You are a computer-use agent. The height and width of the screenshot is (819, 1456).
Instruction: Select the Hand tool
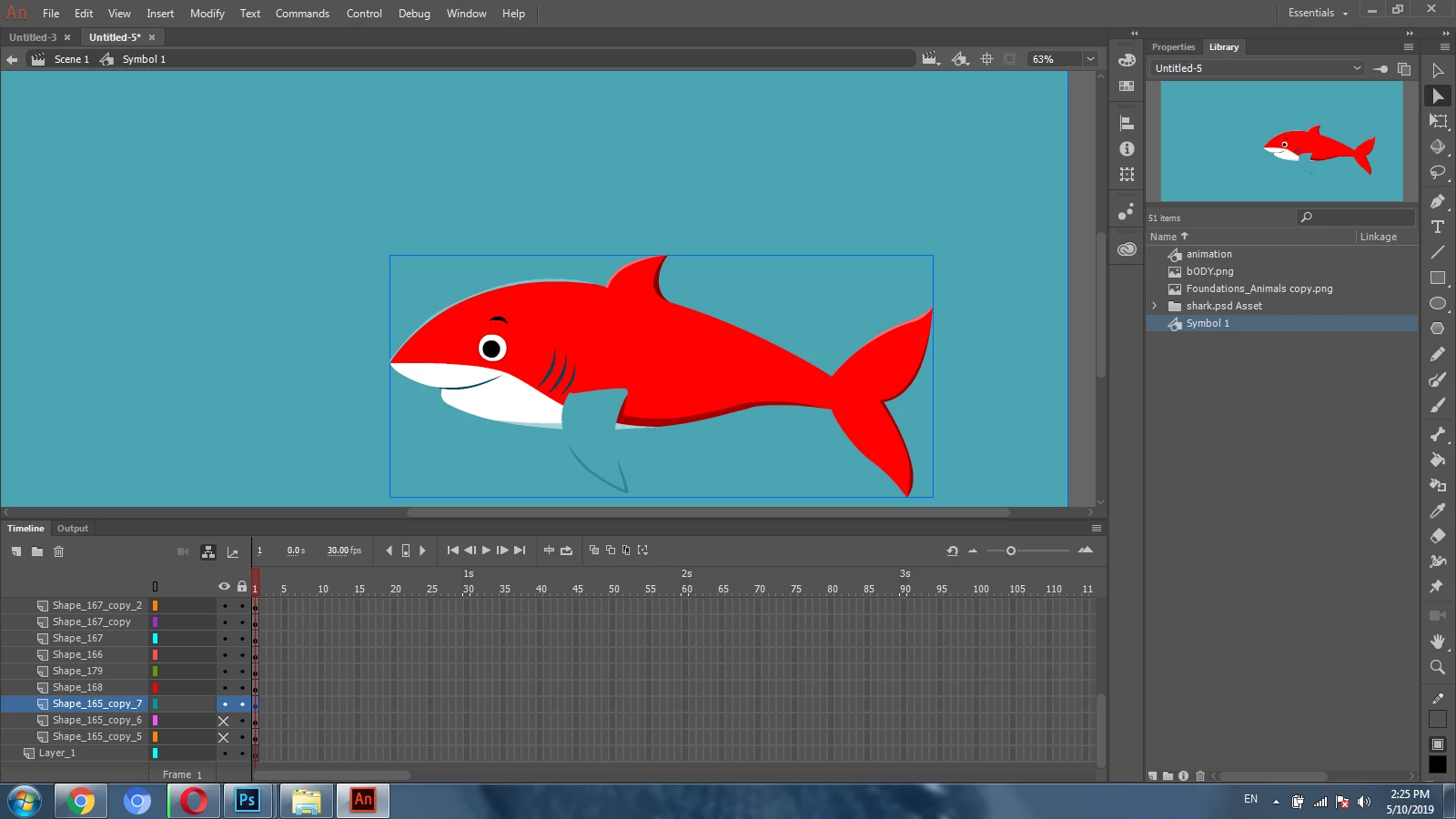(1438, 642)
